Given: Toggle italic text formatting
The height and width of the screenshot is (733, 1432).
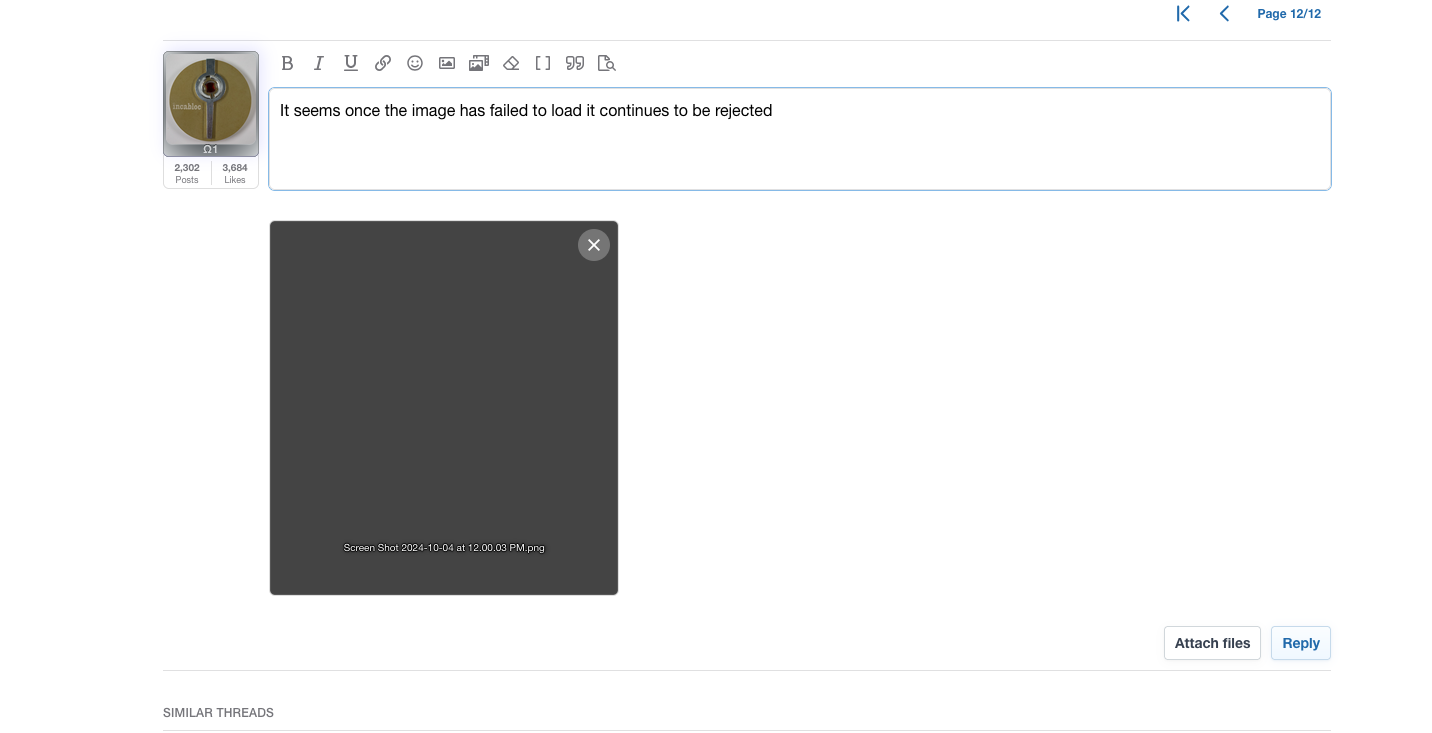Looking at the screenshot, I should pyautogui.click(x=319, y=63).
